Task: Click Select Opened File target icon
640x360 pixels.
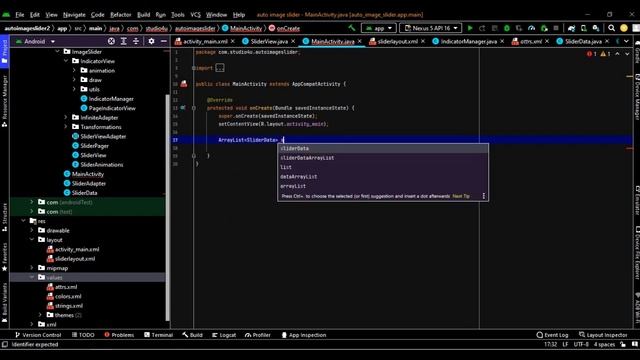Action: click(111, 41)
